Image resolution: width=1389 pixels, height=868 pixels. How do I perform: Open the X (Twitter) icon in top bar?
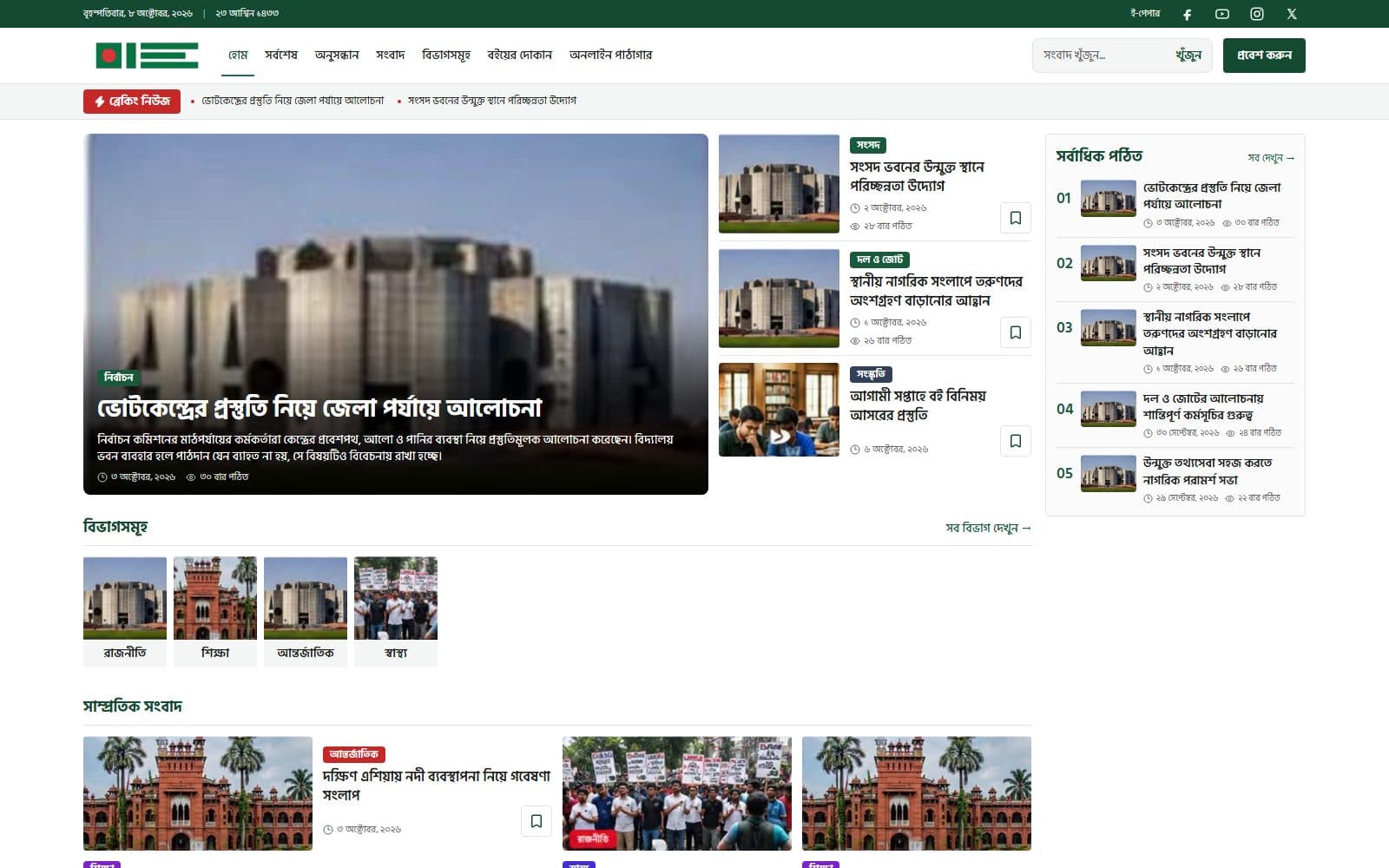point(1291,14)
